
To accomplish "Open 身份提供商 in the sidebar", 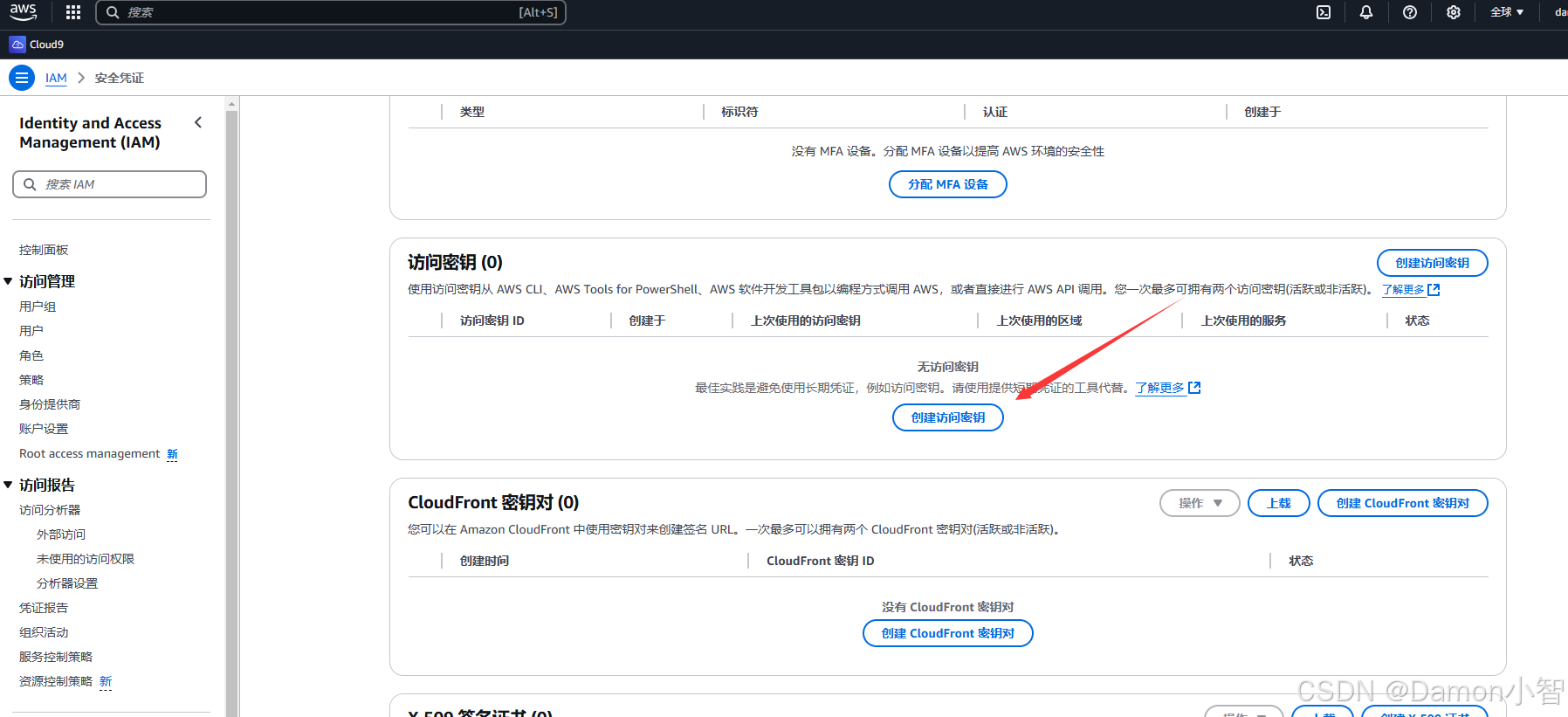I will [x=50, y=404].
